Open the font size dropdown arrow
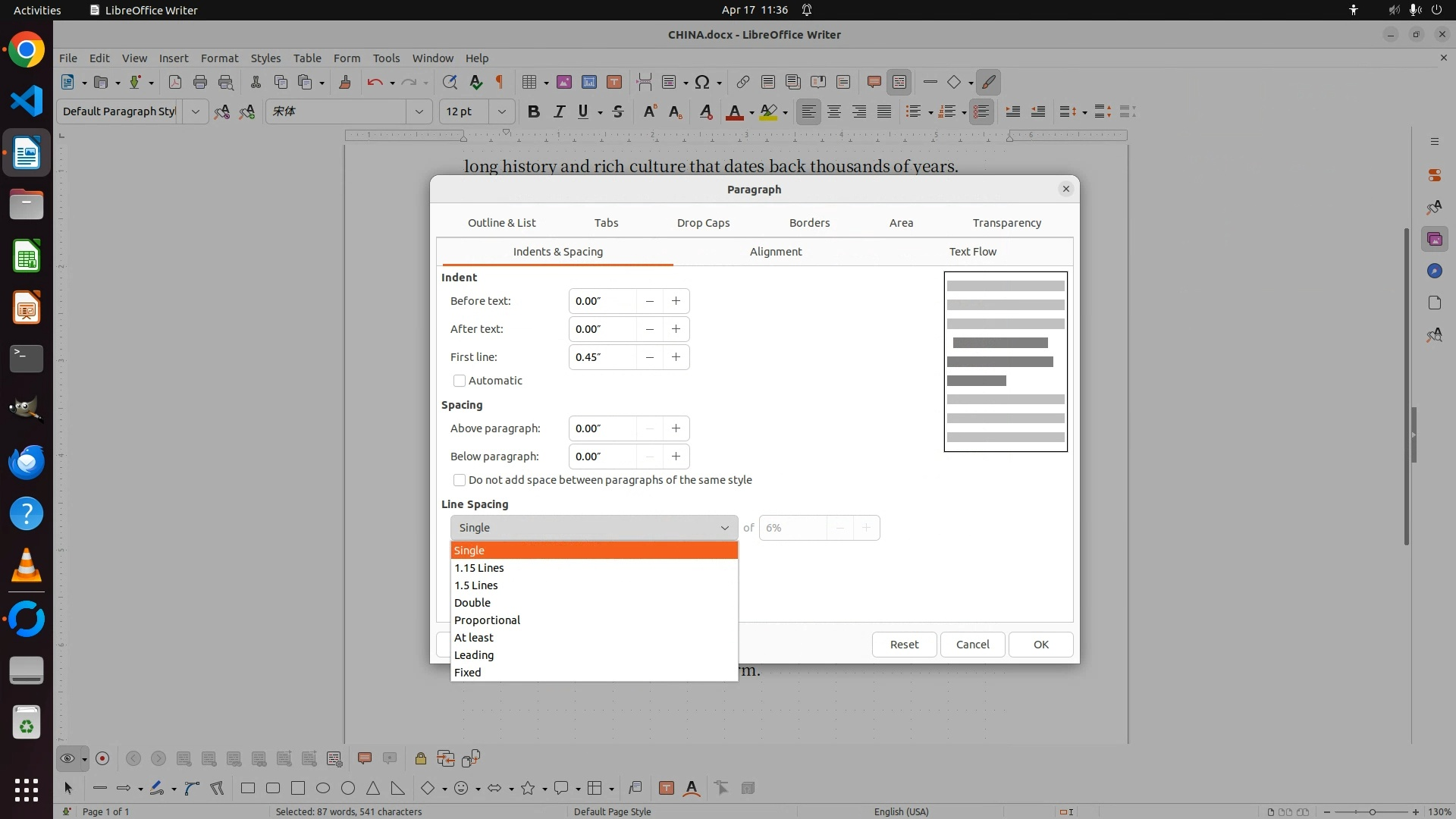Image resolution: width=1456 pixels, height=819 pixels. 501,112
